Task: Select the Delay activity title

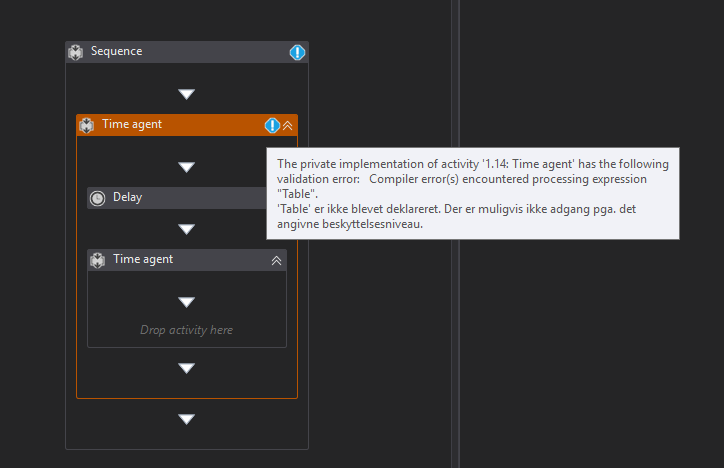Action: [127, 197]
